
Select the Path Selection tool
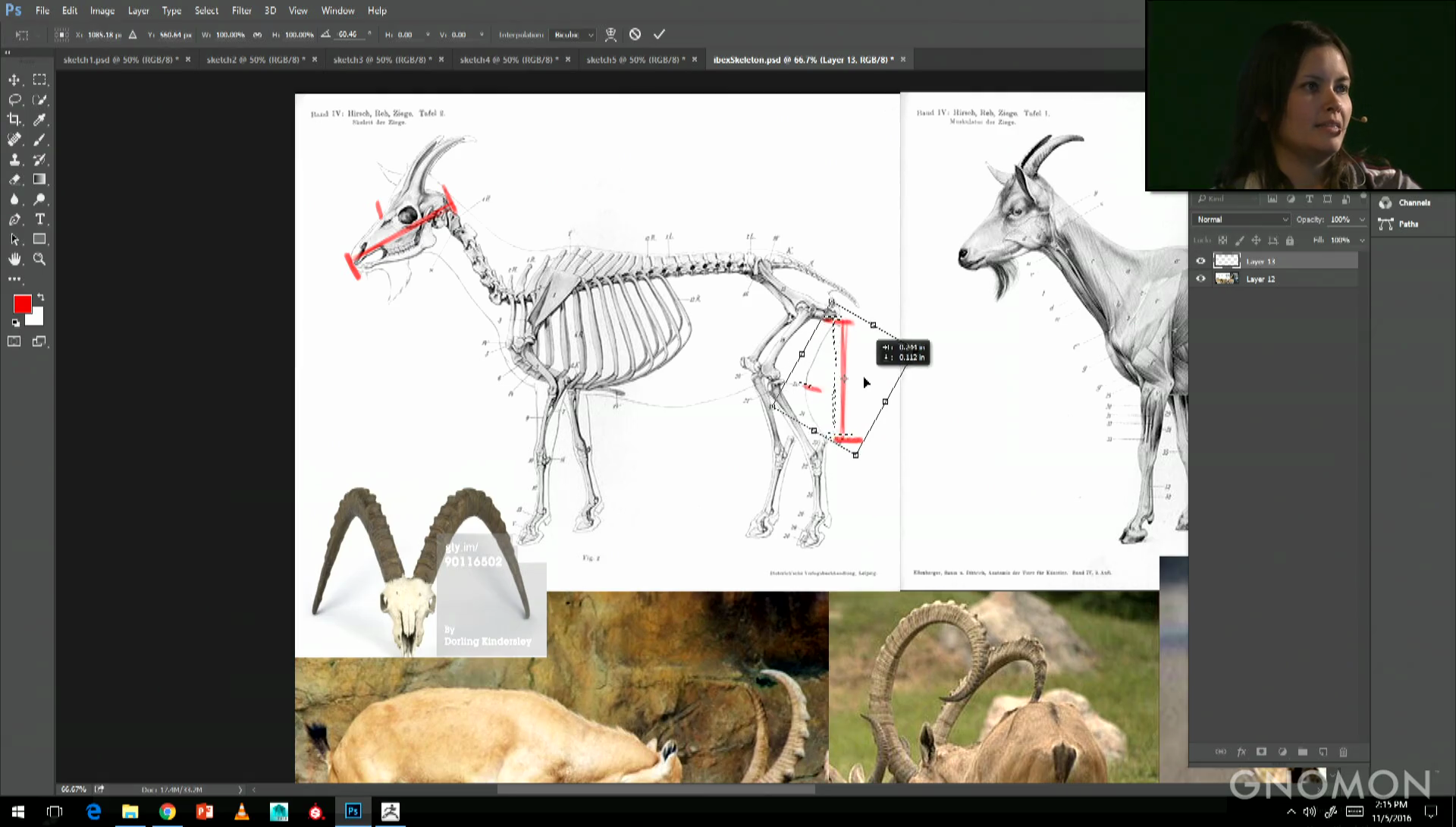tap(14, 239)
